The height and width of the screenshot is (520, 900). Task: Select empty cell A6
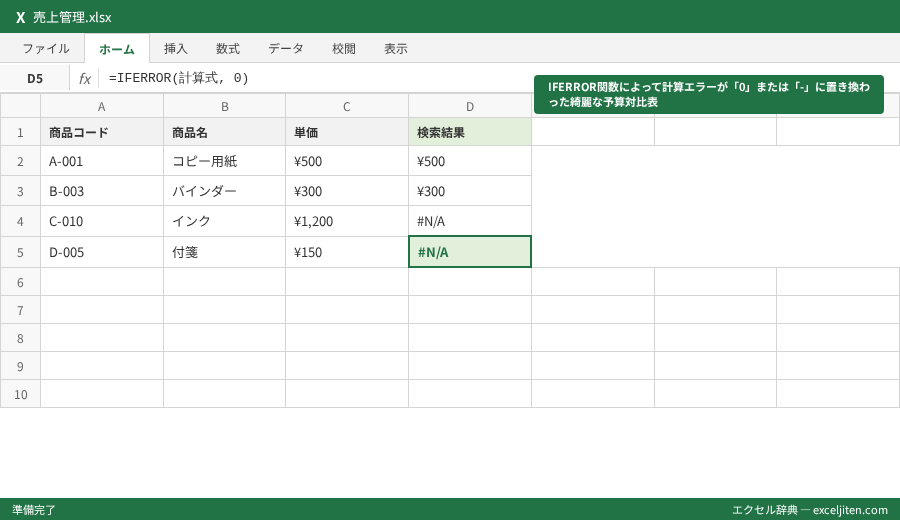(102, 282)
